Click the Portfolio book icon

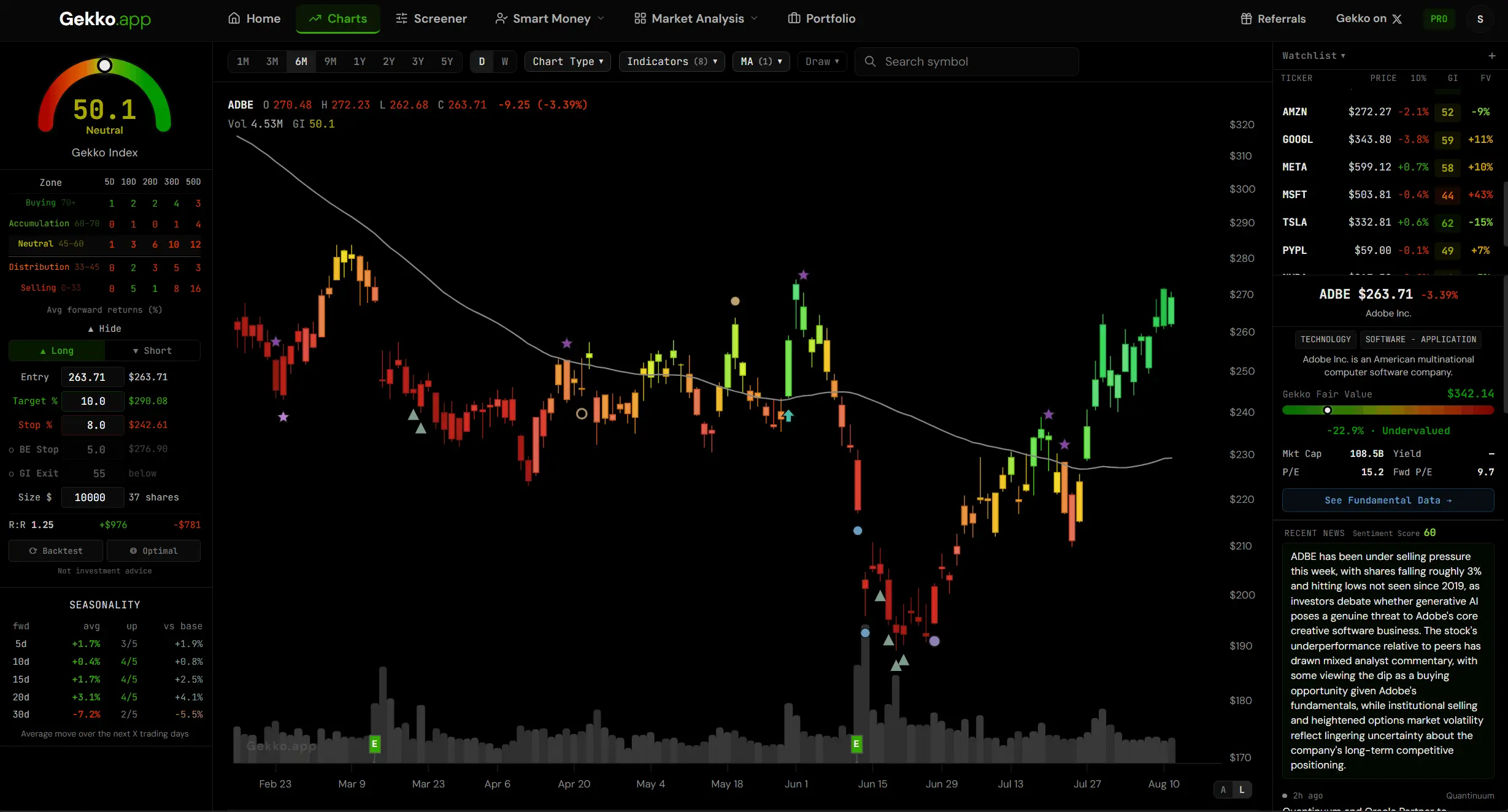click(x=794, y=18)
